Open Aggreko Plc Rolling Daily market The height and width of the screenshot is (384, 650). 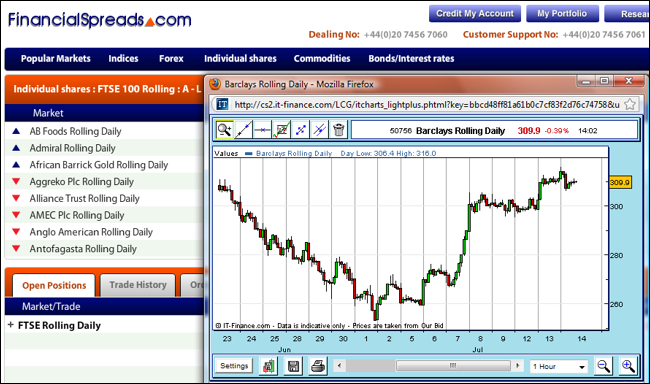[x=81, y=182]
